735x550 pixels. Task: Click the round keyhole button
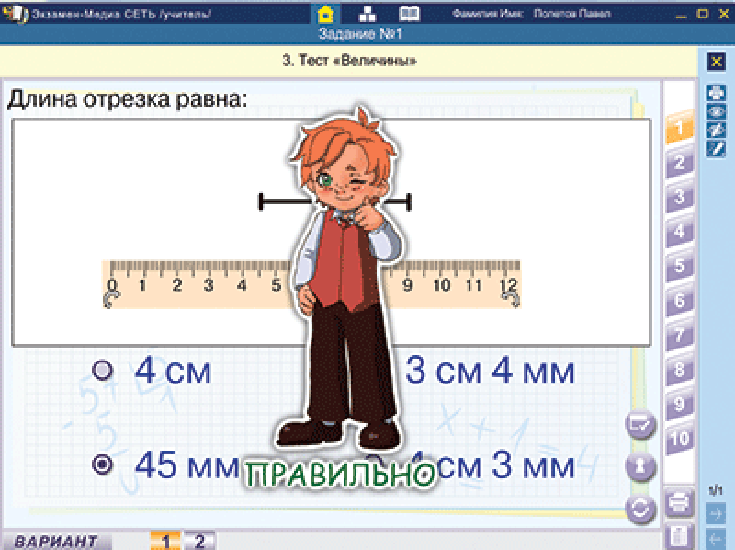pyautogui.click(x=640, y=466)
